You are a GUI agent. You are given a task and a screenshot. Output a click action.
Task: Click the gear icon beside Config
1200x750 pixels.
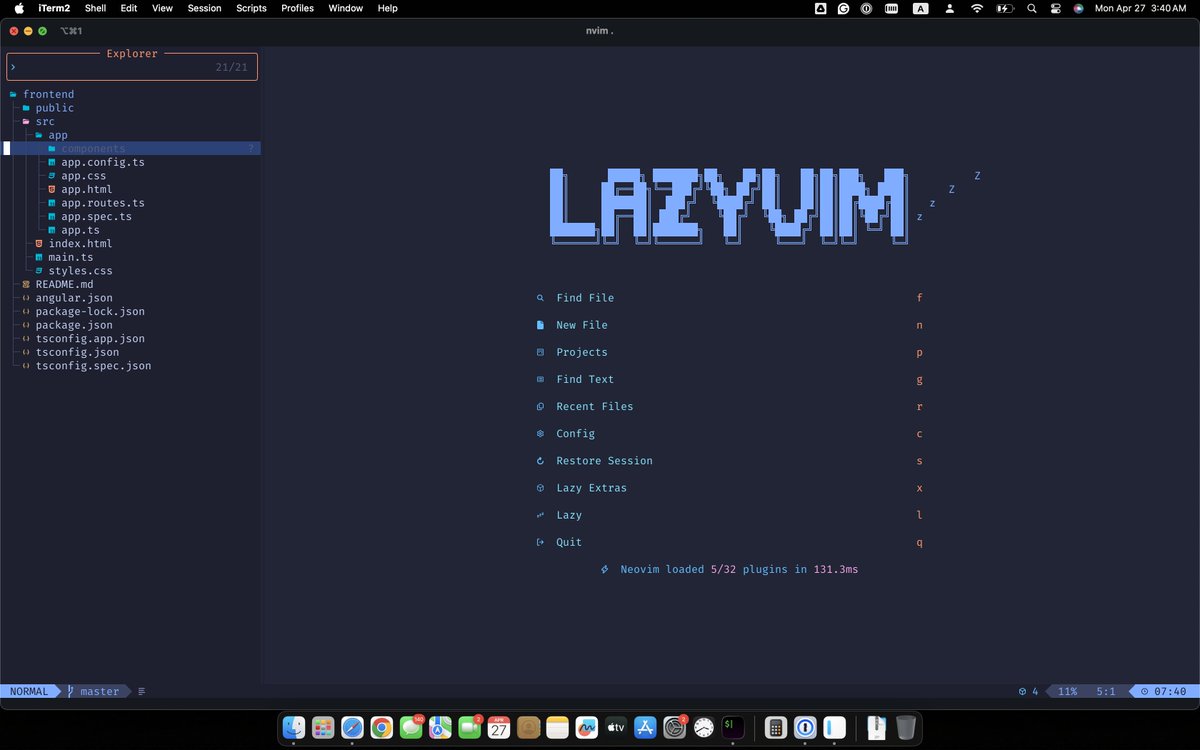tap(540, 433)
